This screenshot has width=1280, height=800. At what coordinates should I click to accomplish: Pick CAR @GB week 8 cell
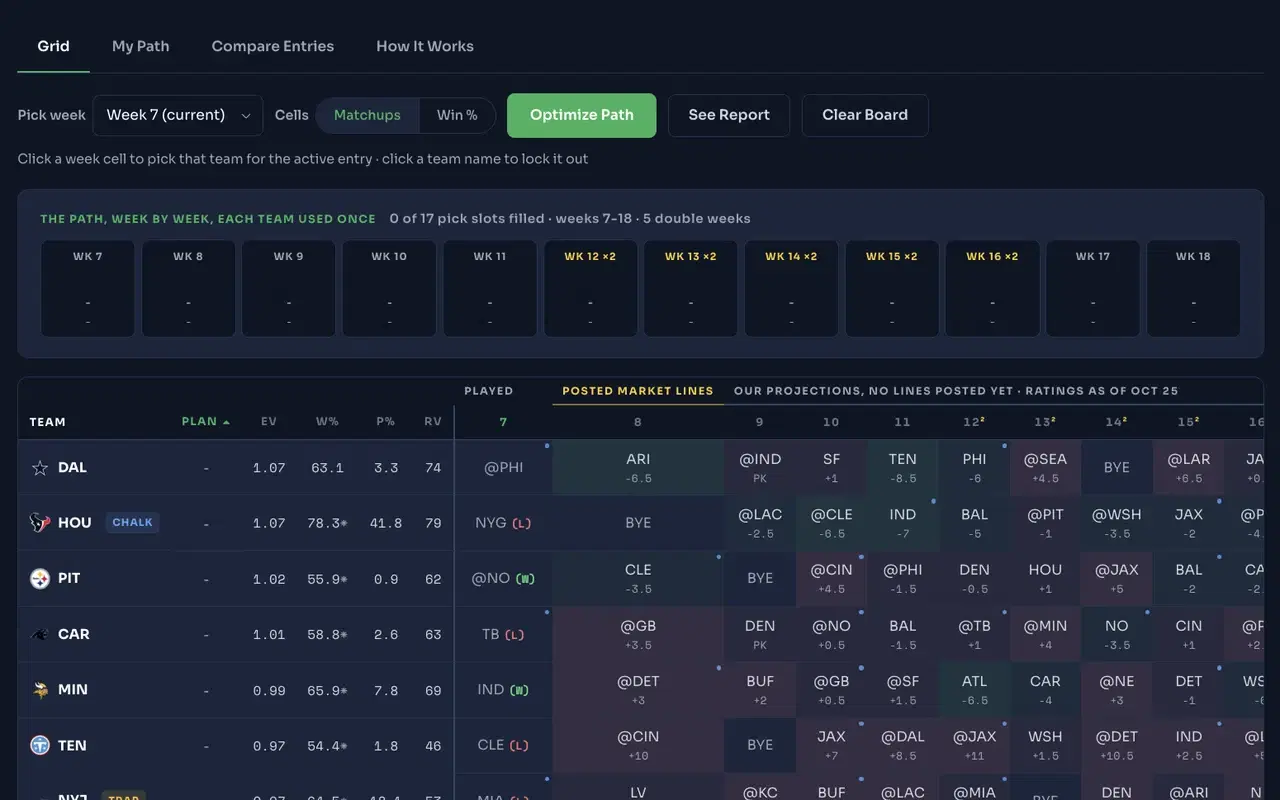point(638,634)
